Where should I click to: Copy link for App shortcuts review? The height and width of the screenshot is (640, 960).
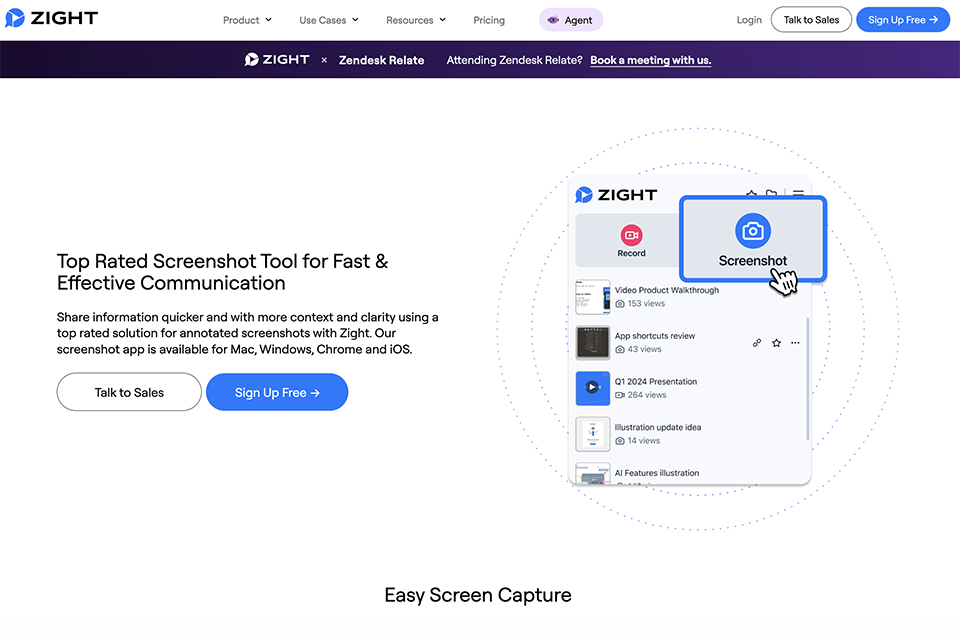coord(757,343)
